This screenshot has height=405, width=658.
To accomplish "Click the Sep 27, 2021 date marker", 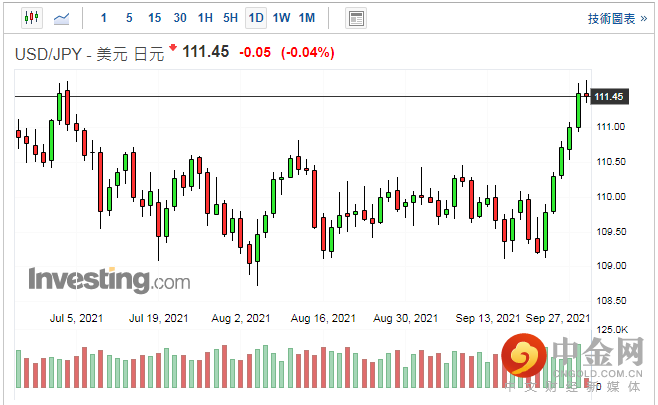I will point(558,318).
